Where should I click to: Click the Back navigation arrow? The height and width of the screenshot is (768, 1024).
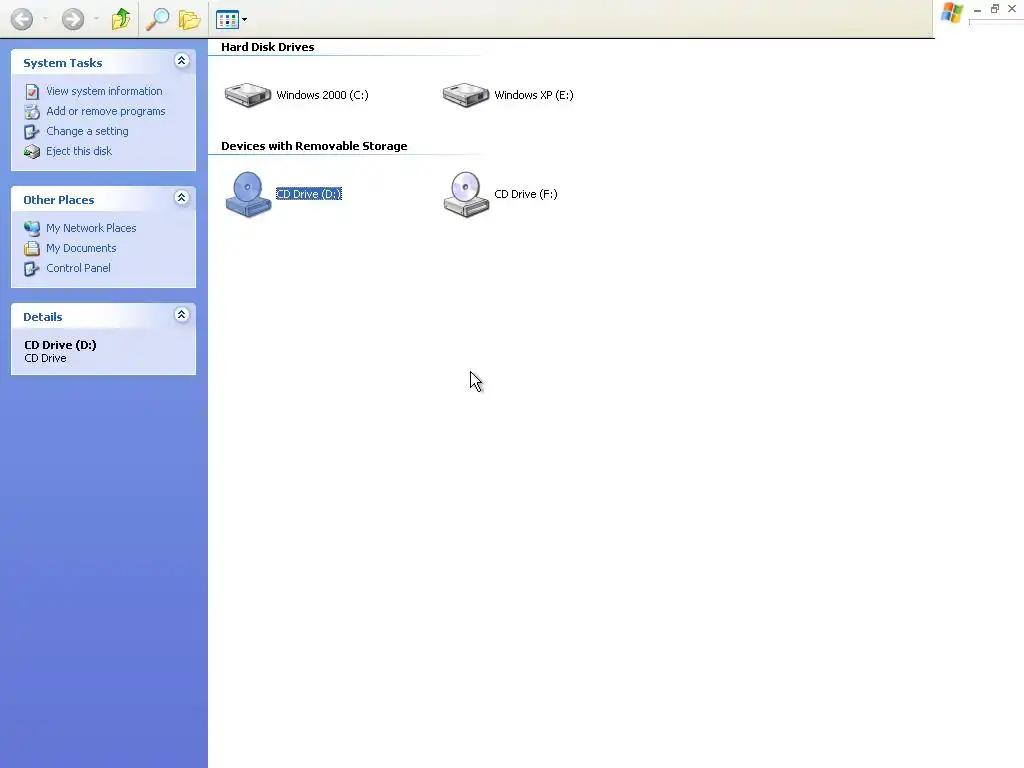(22, 19)
